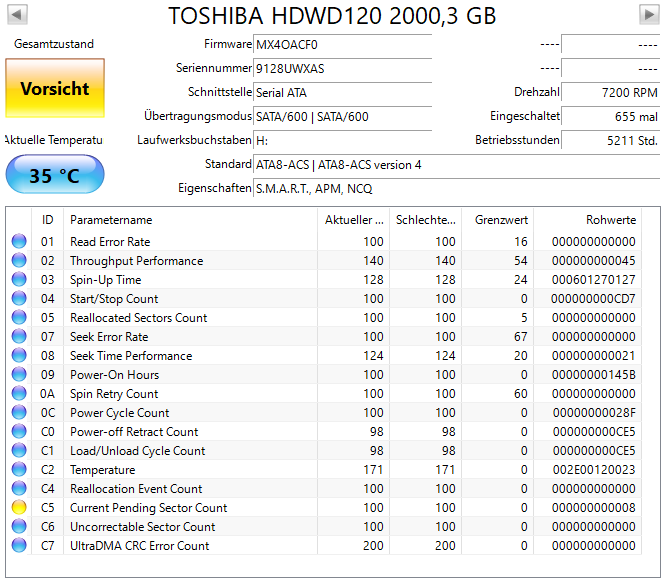Go to previous disk with left arrow
665x582 pixels.
coord(17,14)
